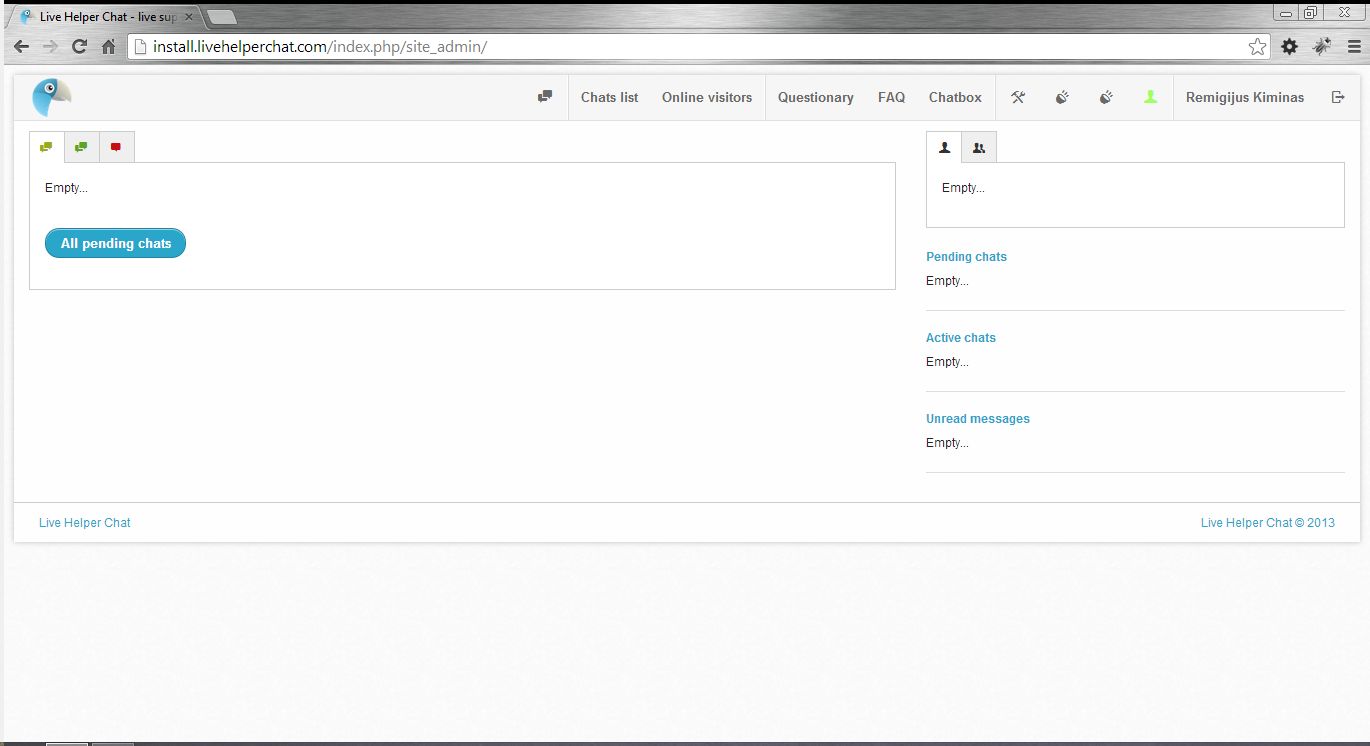This screenshot has height=746, width=1370.
Task: Open the Unread messages link
Action: coord(977,419)
